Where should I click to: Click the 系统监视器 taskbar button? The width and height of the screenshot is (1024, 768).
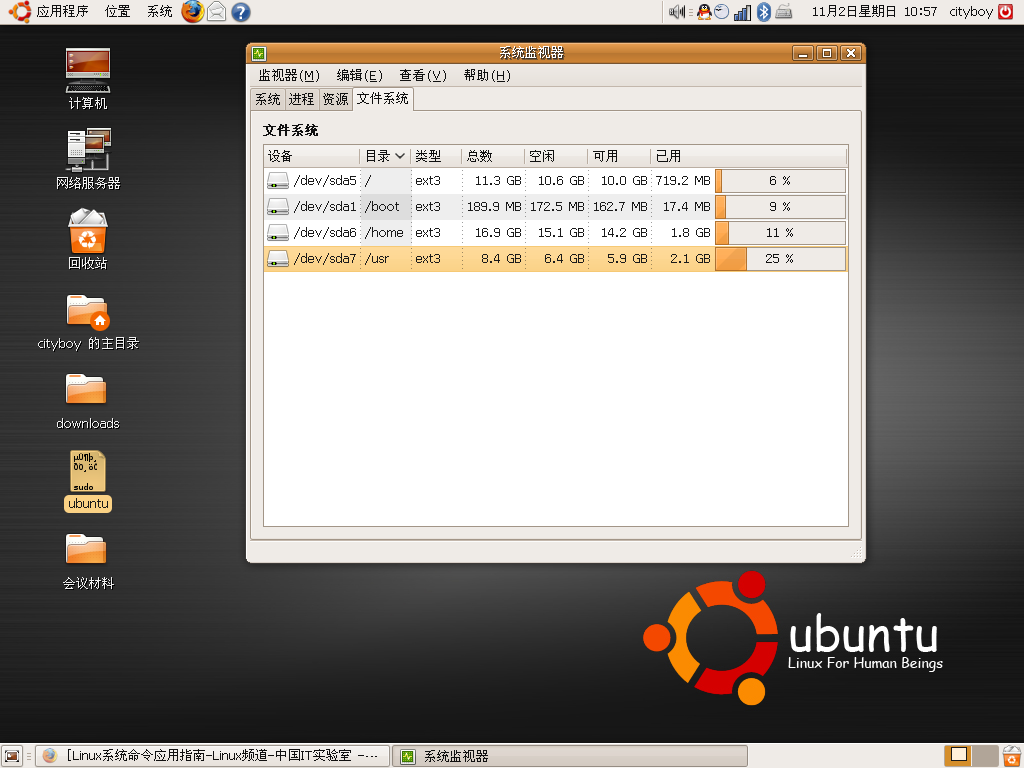click(569, 756)
